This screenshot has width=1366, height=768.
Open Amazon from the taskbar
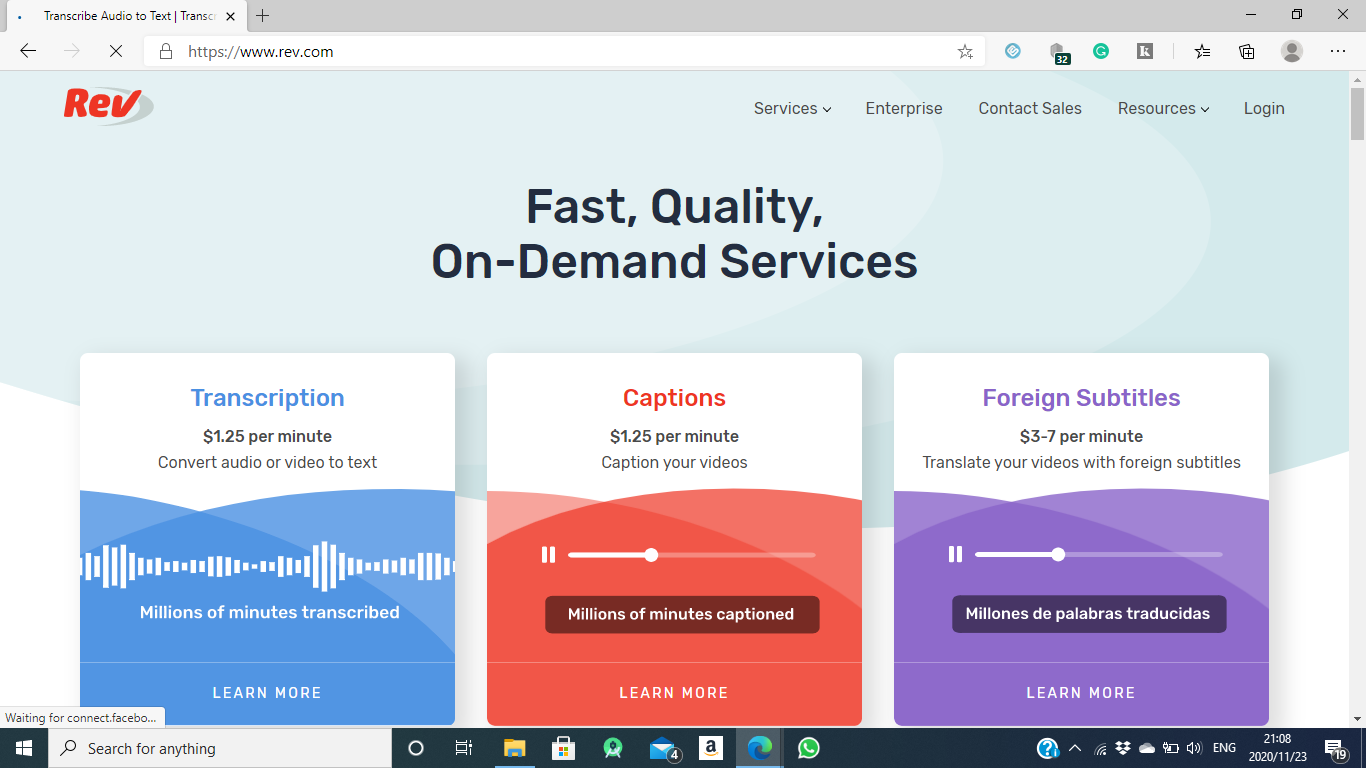(x=711, y=748)
